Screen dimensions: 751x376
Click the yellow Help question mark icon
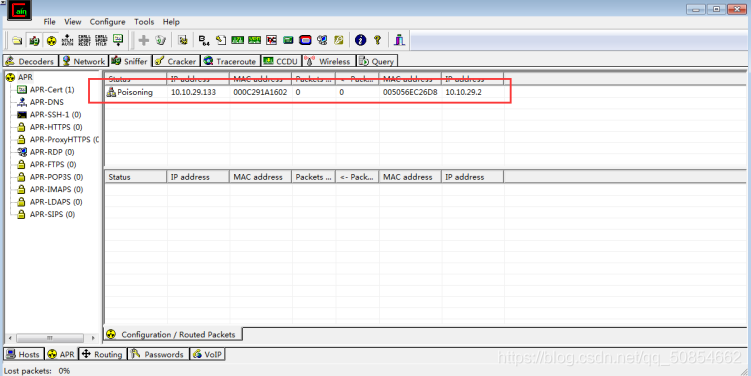point(377,40)
